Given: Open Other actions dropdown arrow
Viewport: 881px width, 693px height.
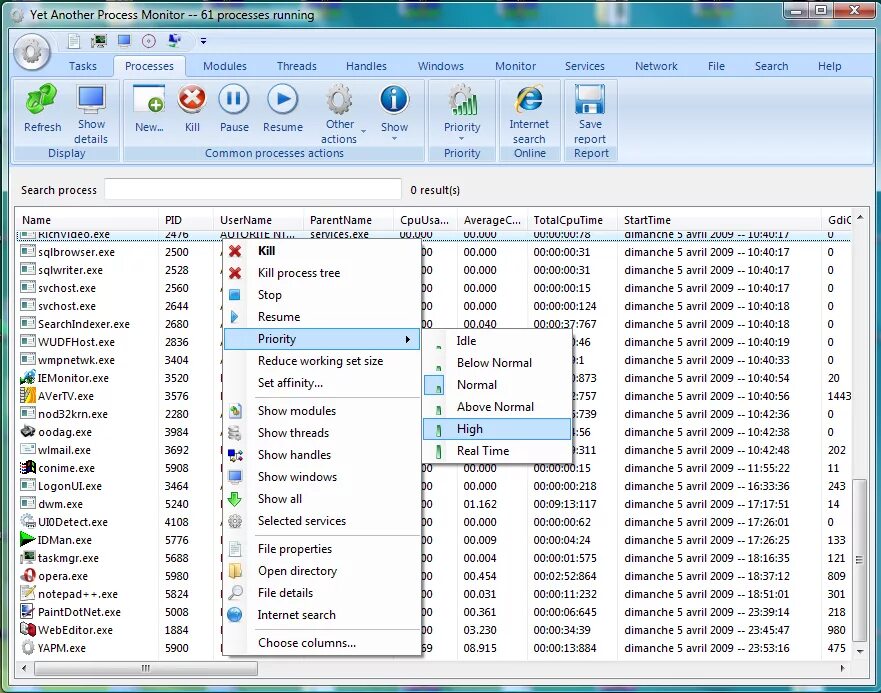Looking at the screenshot, I should [x=364, y=132].
